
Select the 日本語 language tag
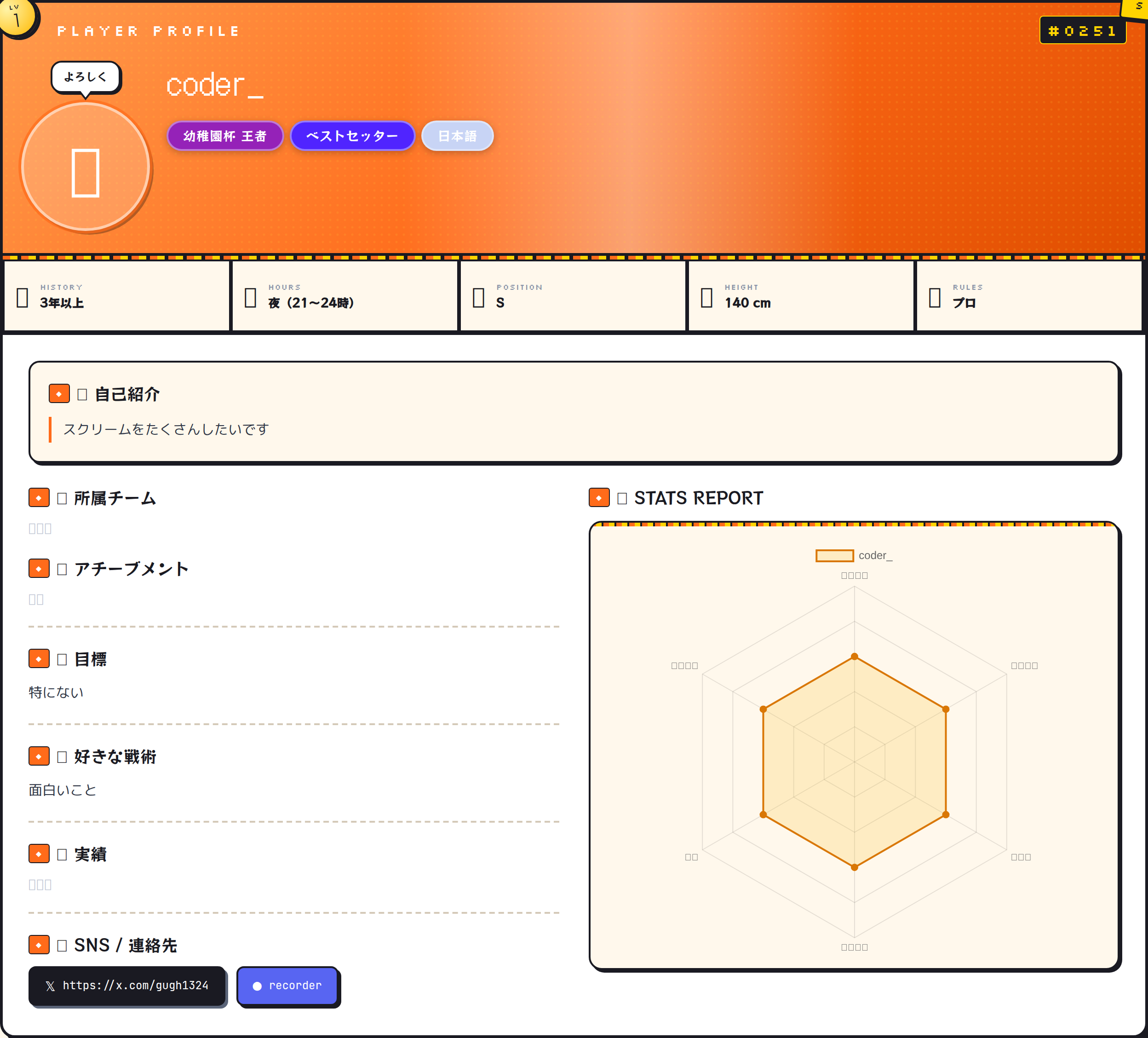457,136
